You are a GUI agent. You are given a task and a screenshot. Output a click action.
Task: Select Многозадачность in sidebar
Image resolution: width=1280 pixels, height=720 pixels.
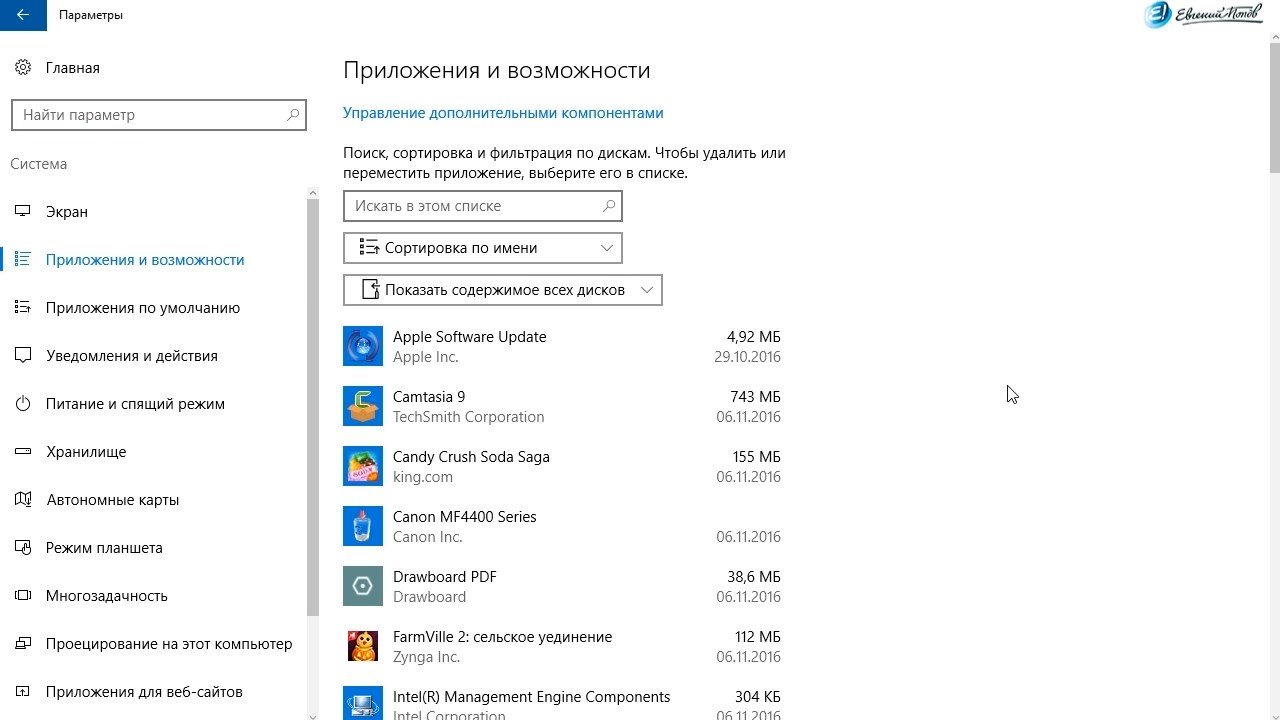[107, 596]
